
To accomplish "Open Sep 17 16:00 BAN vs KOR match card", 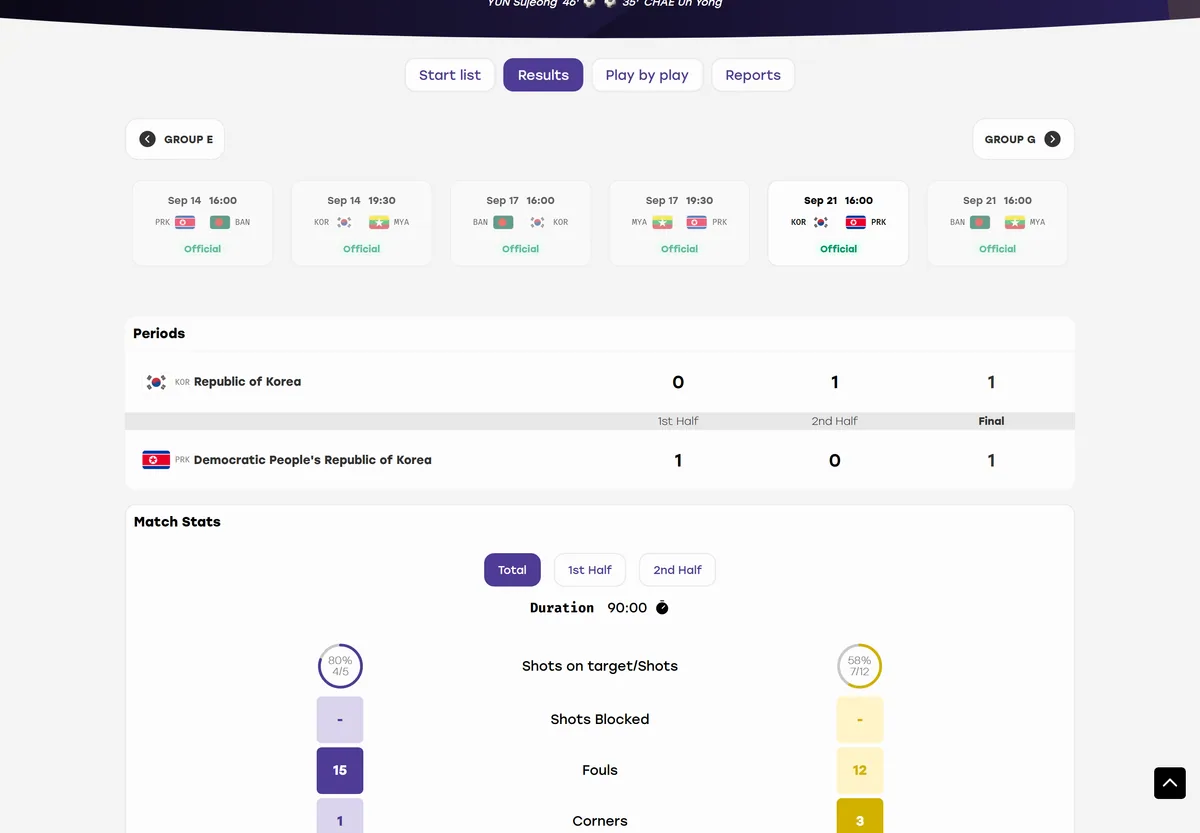I will (x=520, y=223).
